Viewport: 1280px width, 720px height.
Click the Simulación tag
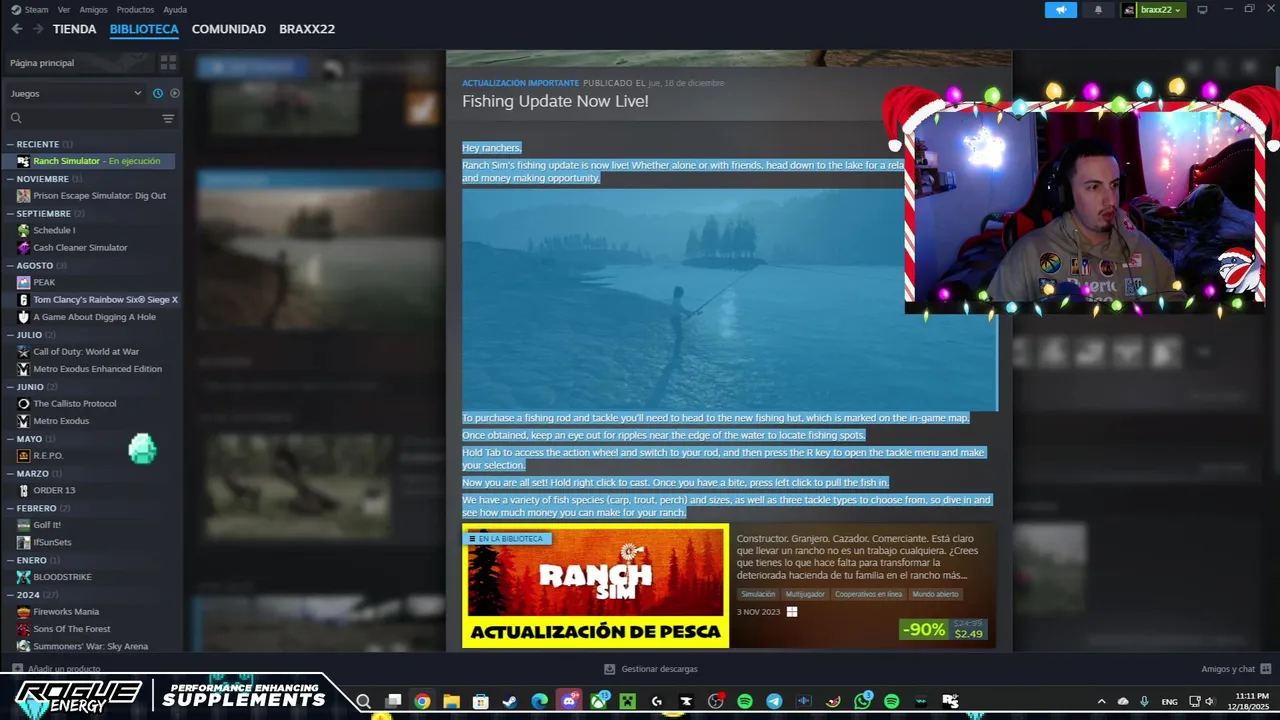(x=757, y=594)
